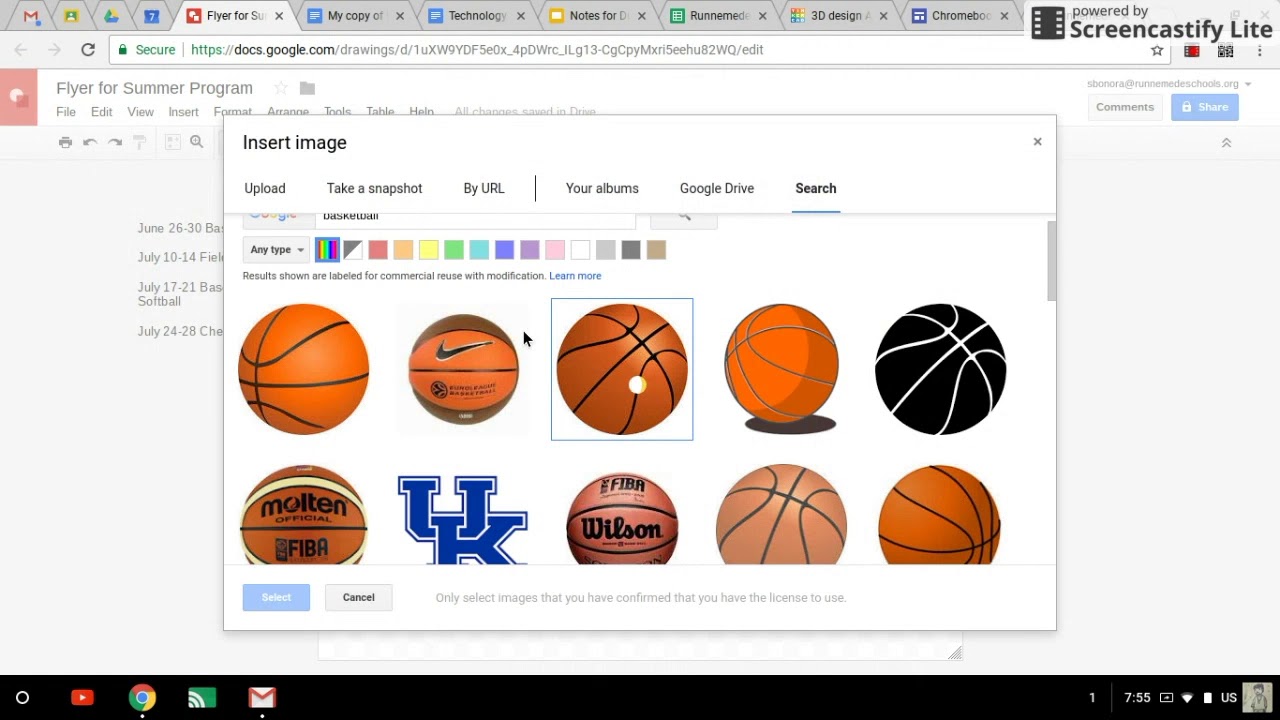Open the Your albums tab
Image resolution: width=1280 pixels, height=720 pixels.
[602, 188]
